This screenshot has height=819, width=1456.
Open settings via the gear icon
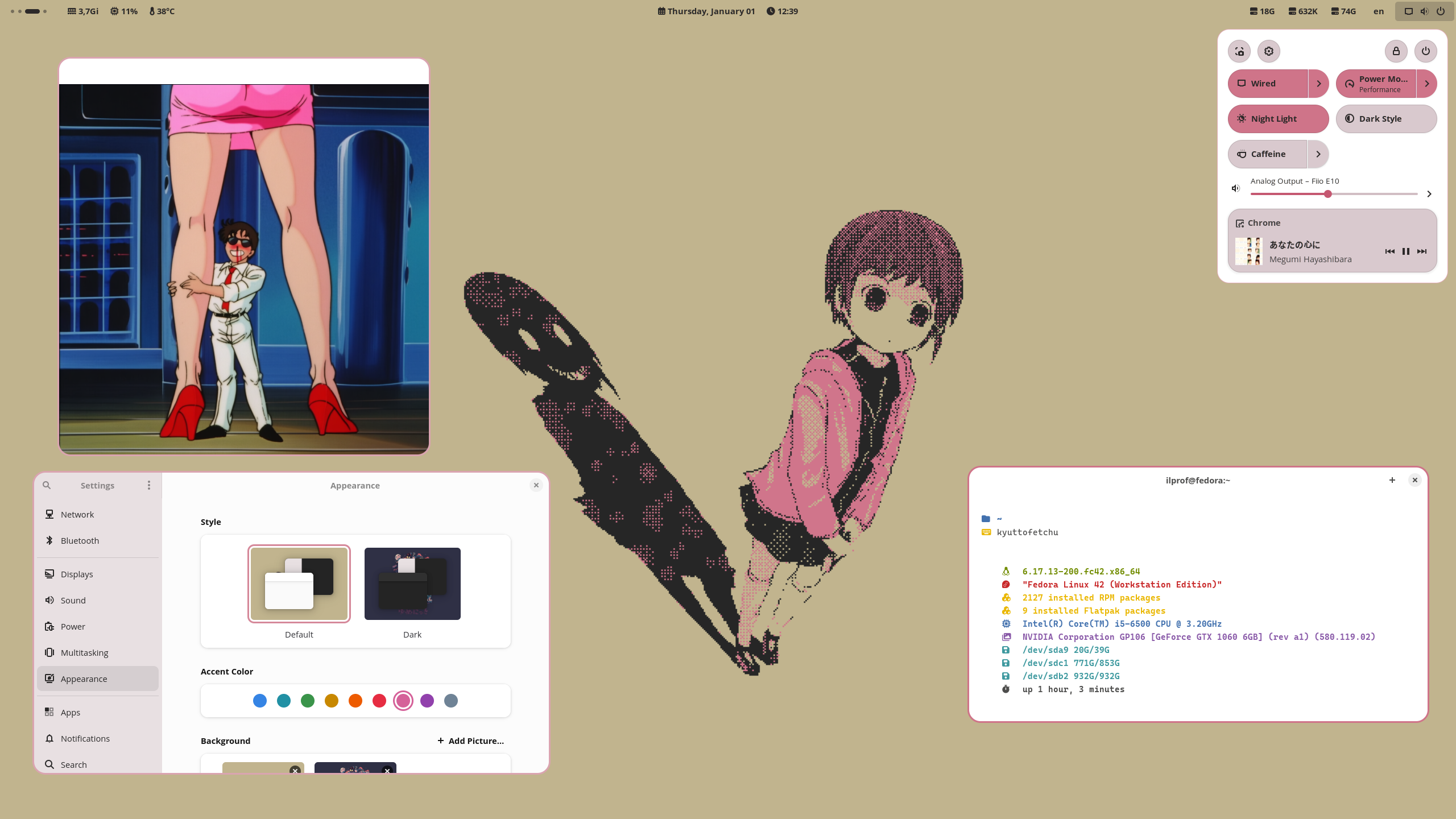click(x=1269, y=51)
